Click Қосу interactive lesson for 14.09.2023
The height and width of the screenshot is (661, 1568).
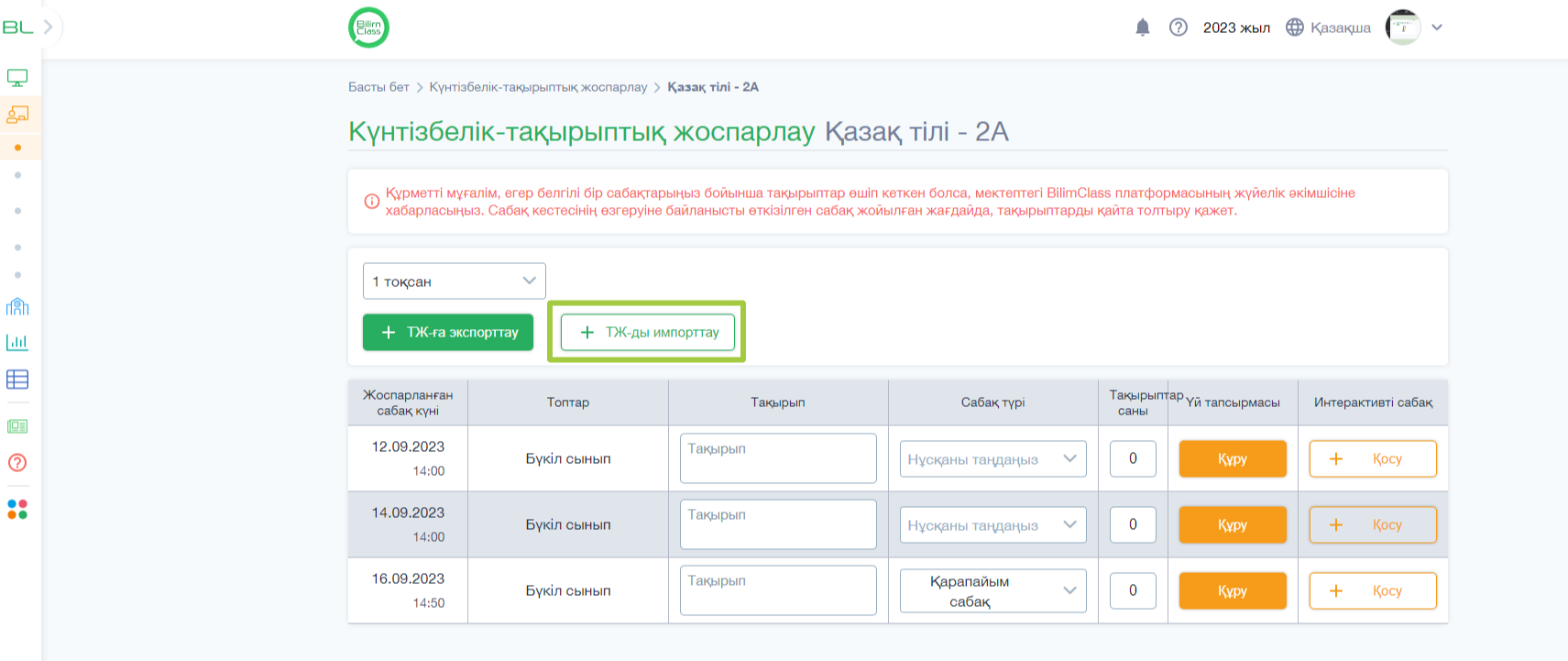[1373, 524]
